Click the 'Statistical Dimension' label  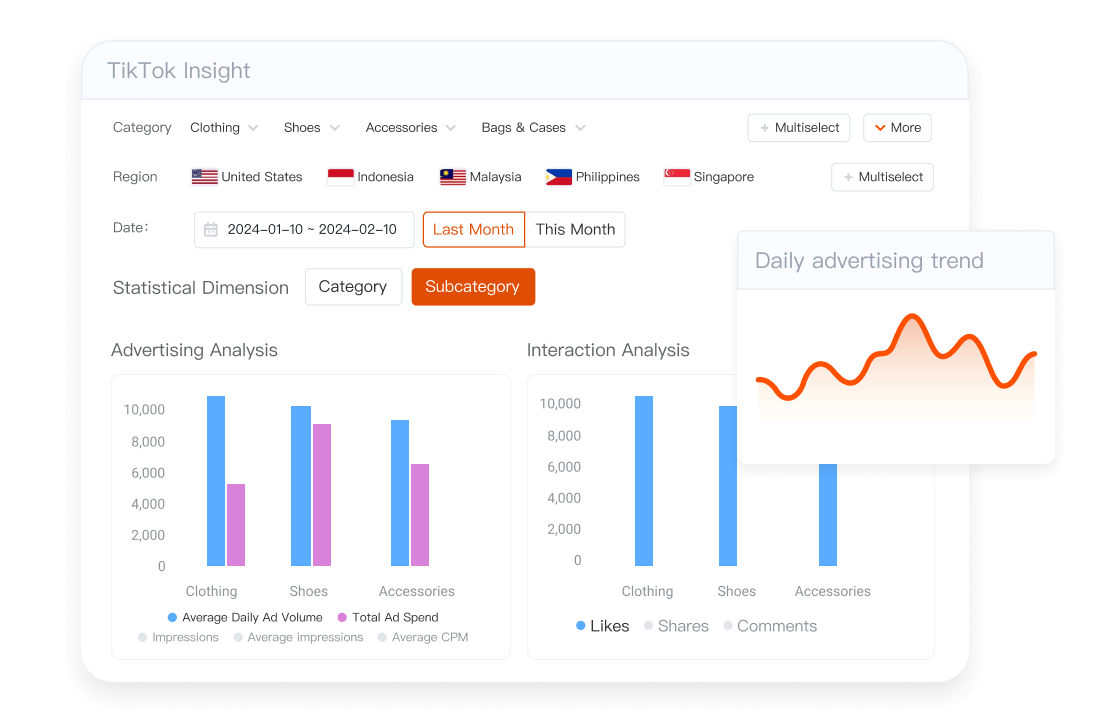click(x=201, y=287)
